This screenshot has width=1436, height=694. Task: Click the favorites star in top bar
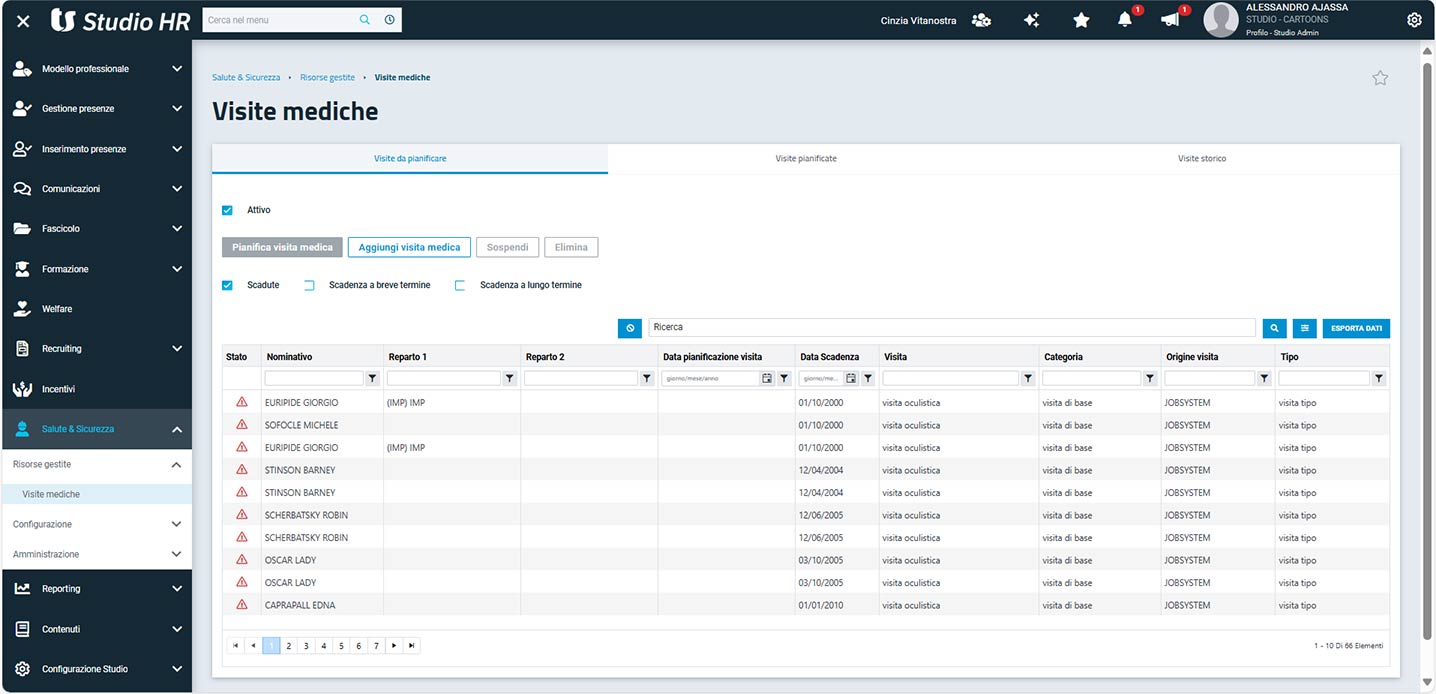pos(1081,20)
